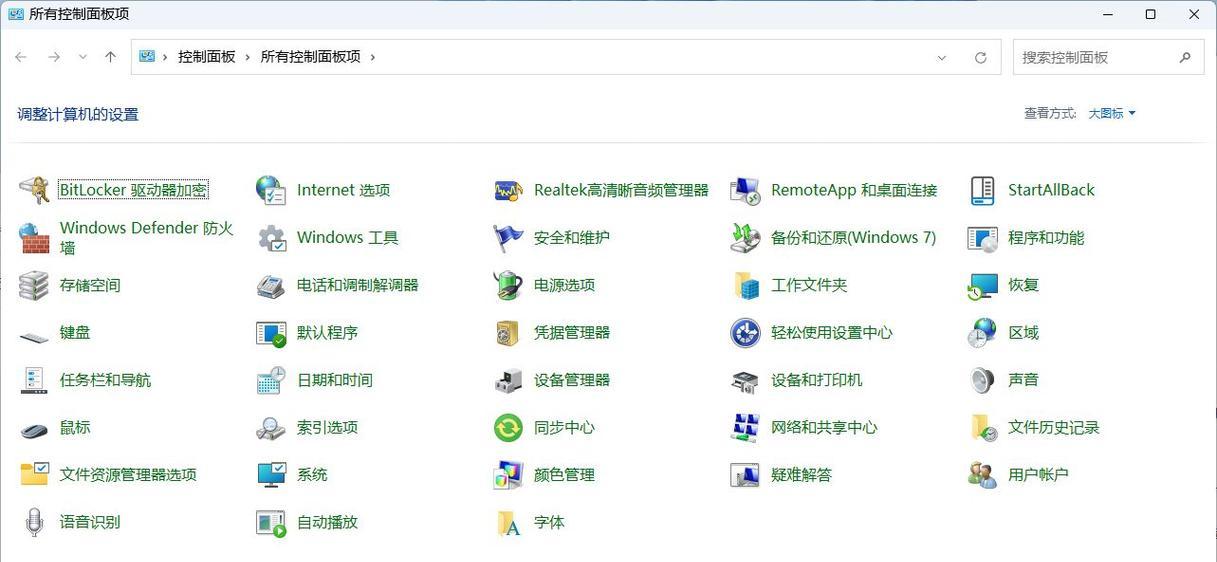Open the StartAllBack icon

click(x=982, y=190)
